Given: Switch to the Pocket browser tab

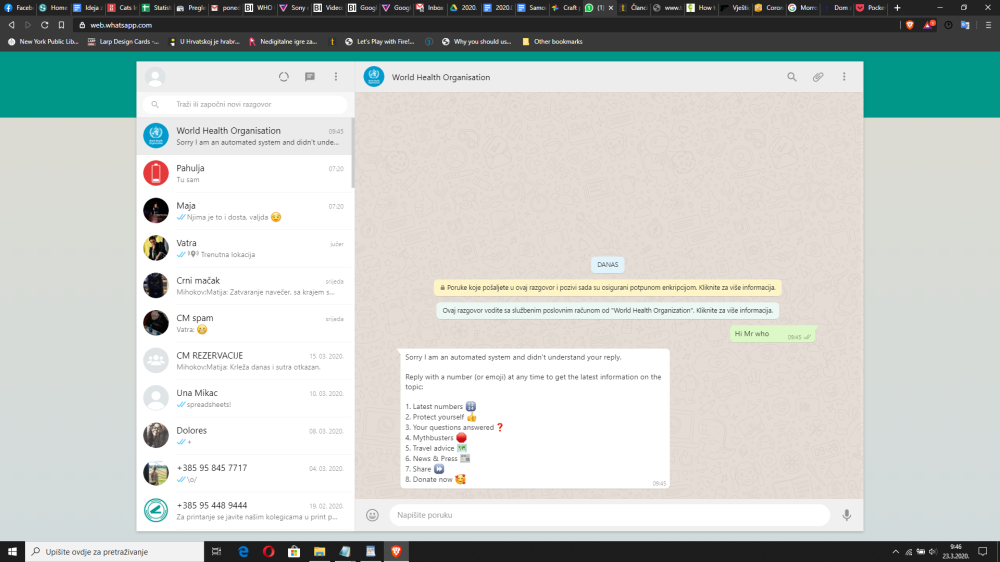Looking at the screenshot, I should 870,8.
